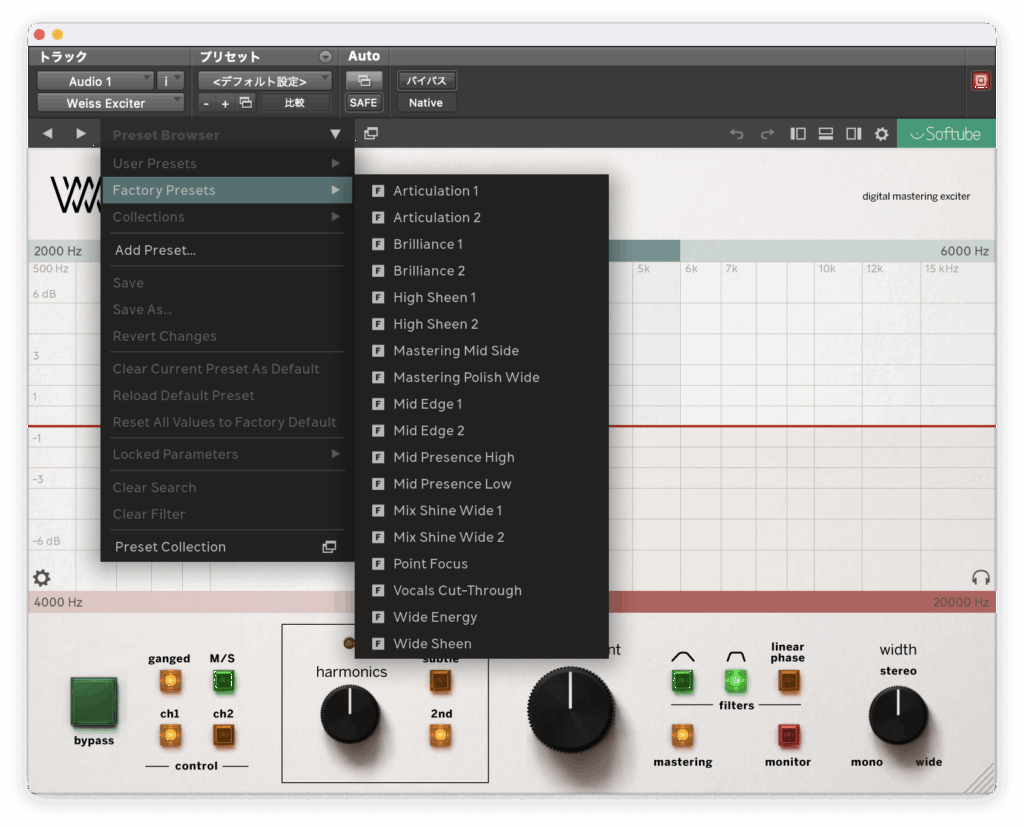
Task: Choose the Mix Shine Wide 2 preset
Action: (x=482, y=537)
